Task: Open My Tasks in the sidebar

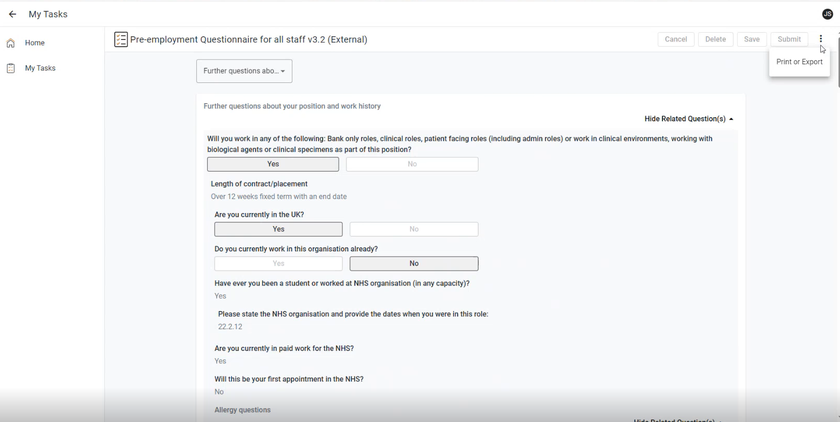Action: pyautogui.click(x=40, y=68)
